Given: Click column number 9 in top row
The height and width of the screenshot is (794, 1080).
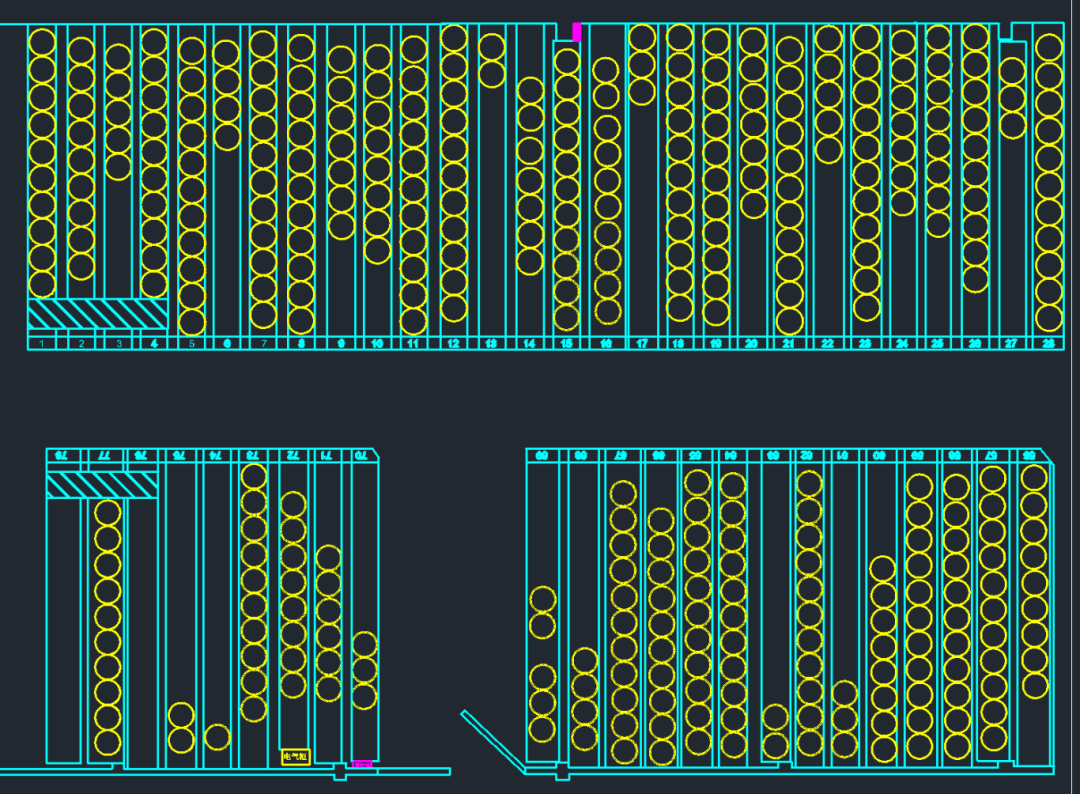Looking at the screenshot, I should pyautogui.click(x=342, y=343).
